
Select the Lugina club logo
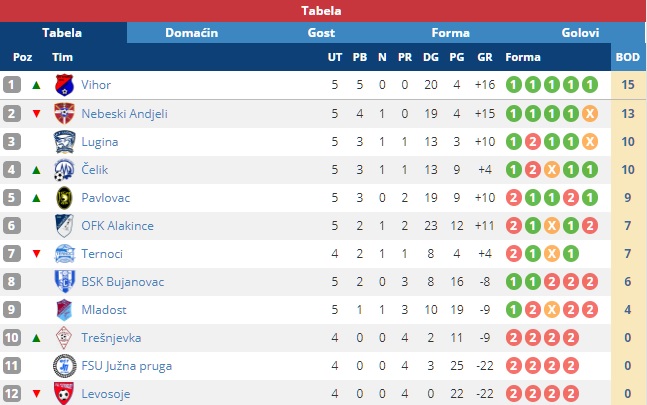point(64,141)
